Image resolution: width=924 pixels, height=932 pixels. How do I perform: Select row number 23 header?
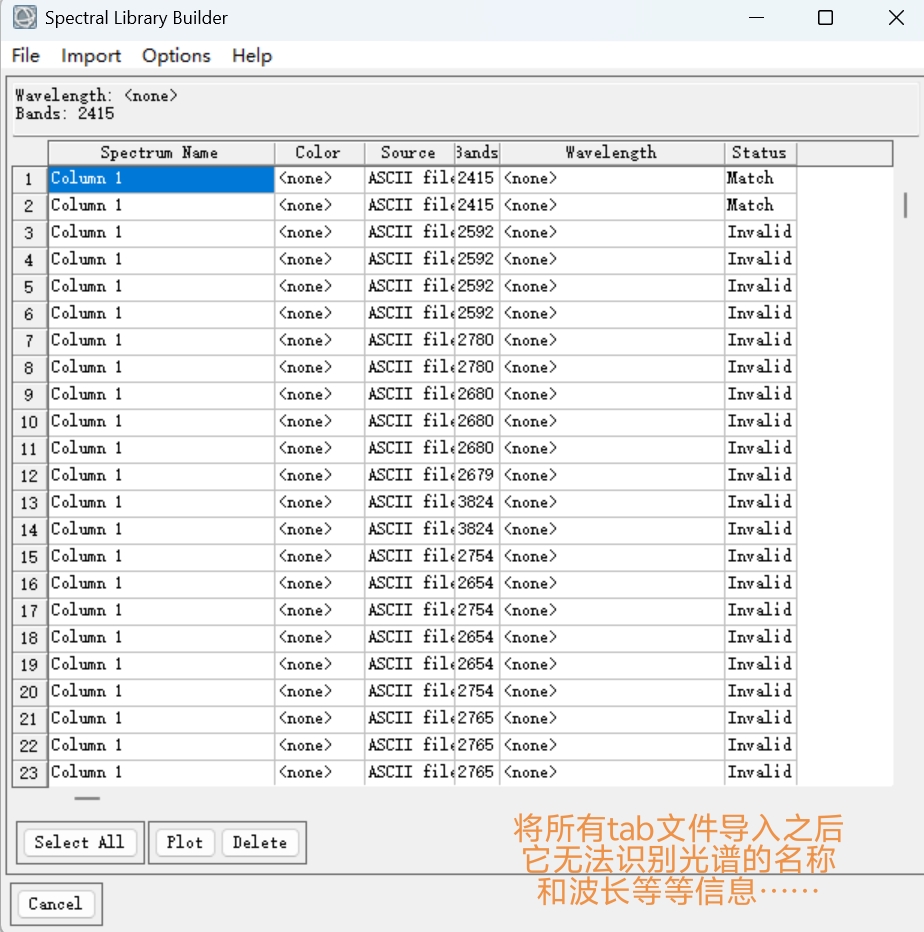pyautogui.click(x=30, y=773)
